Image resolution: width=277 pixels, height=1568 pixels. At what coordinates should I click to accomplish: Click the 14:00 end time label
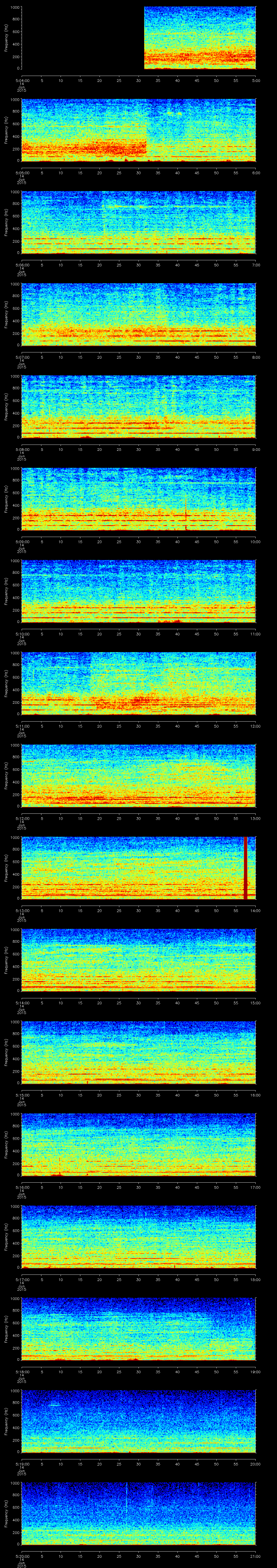coord(256,910)
